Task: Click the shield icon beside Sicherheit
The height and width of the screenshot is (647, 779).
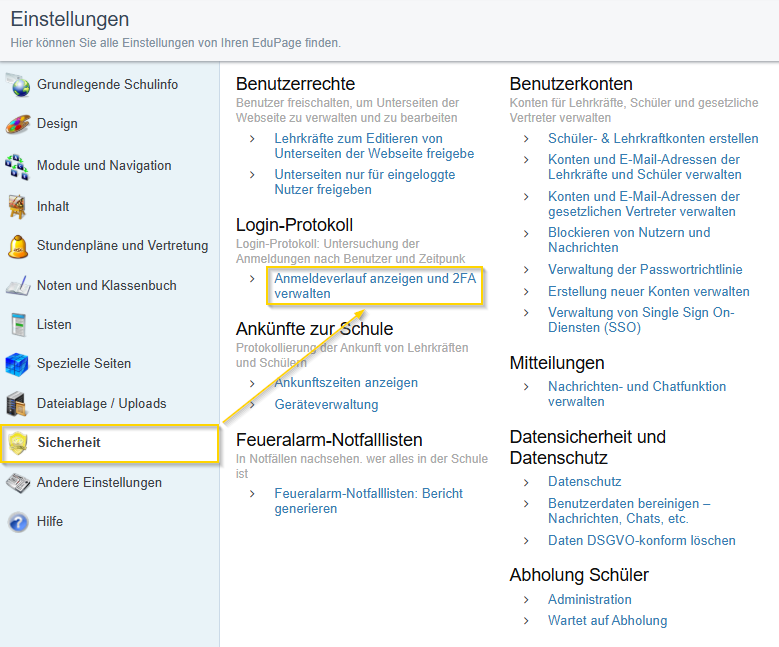Action: click(18, 443)
